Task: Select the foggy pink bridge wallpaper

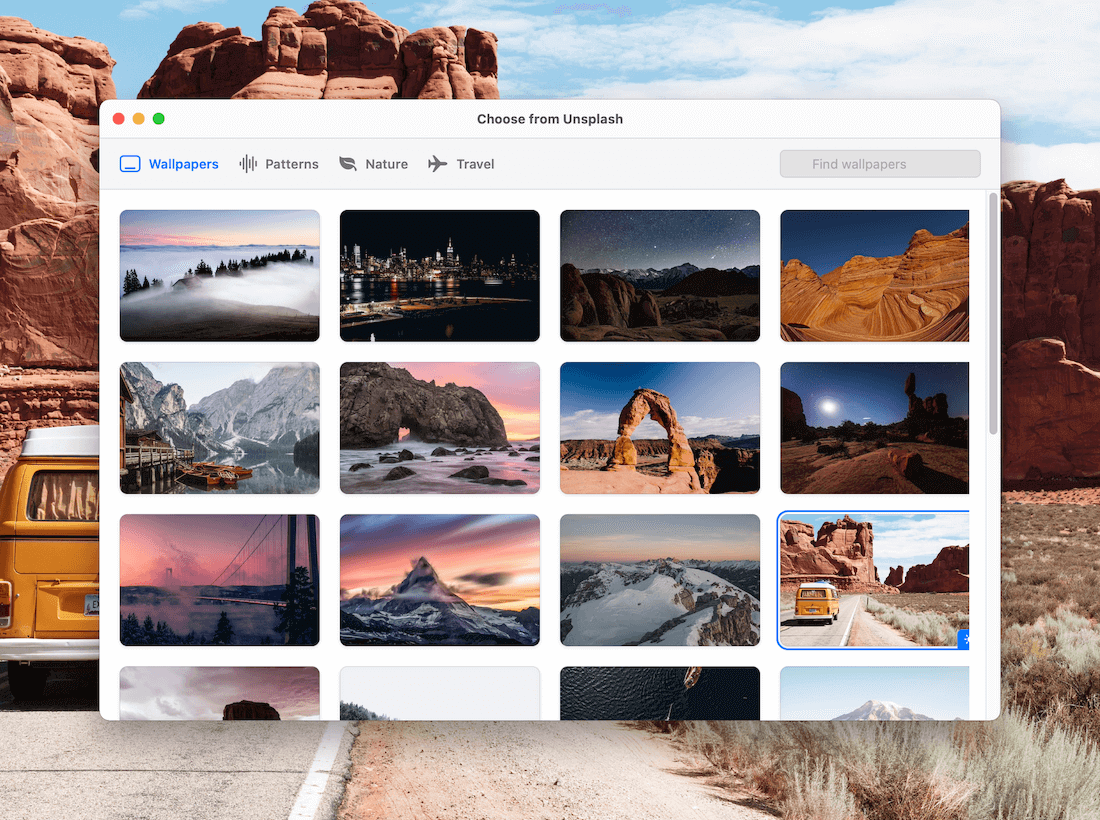Action: click(x=219, y=580)
